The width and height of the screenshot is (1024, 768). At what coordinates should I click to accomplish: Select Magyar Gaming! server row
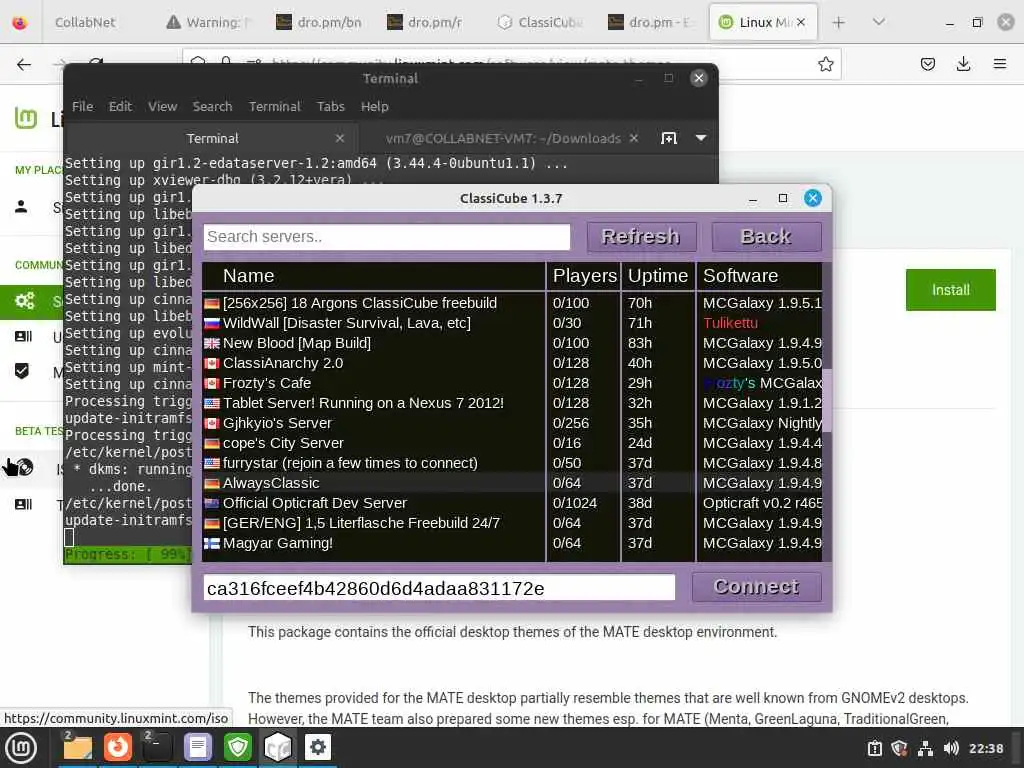tap(512, 543)
